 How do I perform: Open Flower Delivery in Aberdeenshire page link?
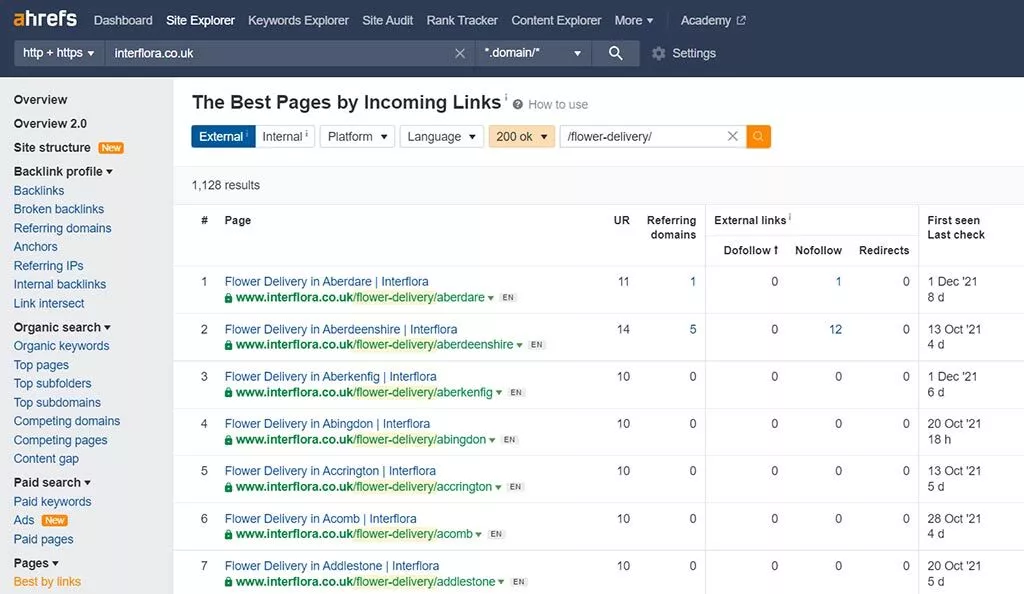pos(341,329)
